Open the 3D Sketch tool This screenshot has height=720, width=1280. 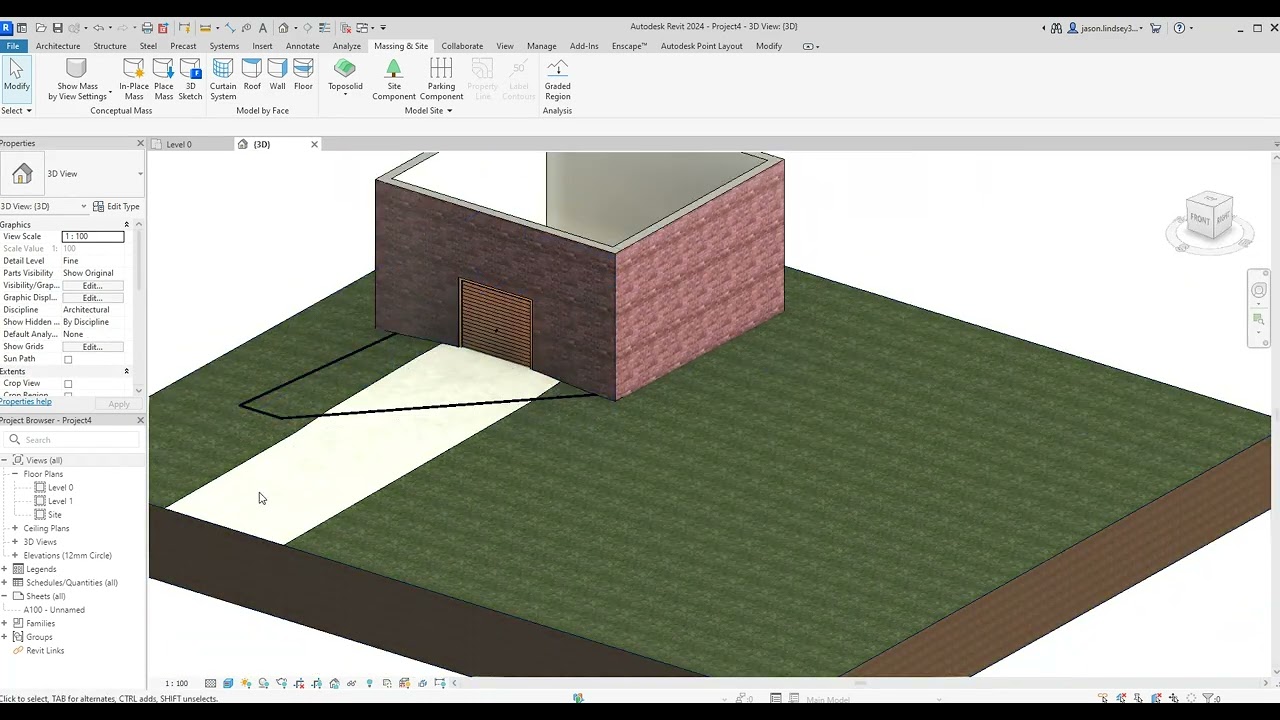tap(190, 78)
